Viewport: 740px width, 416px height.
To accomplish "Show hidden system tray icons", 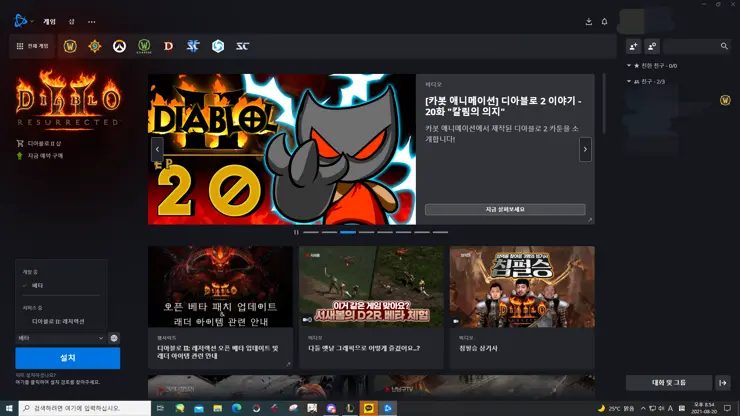I will [x=643, y=408].
